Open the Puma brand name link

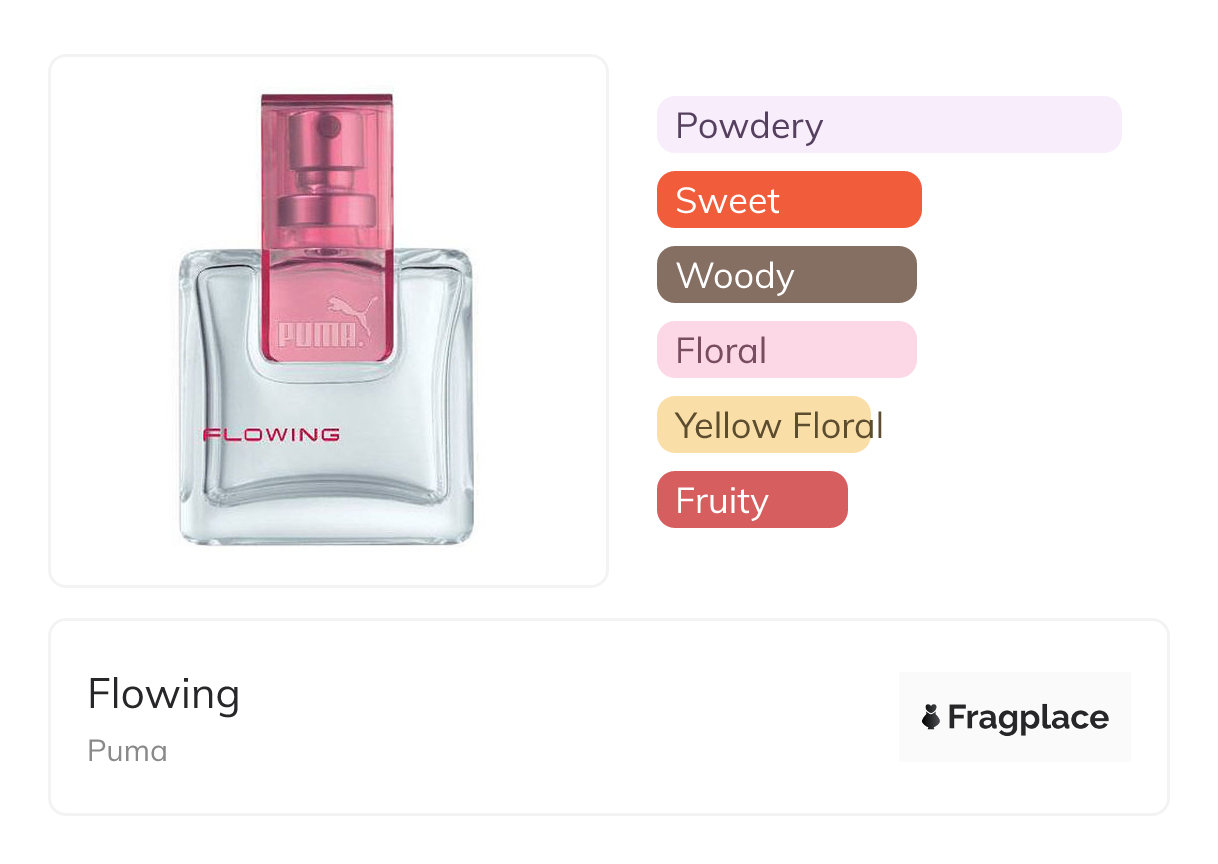click(x=127, y=751)
